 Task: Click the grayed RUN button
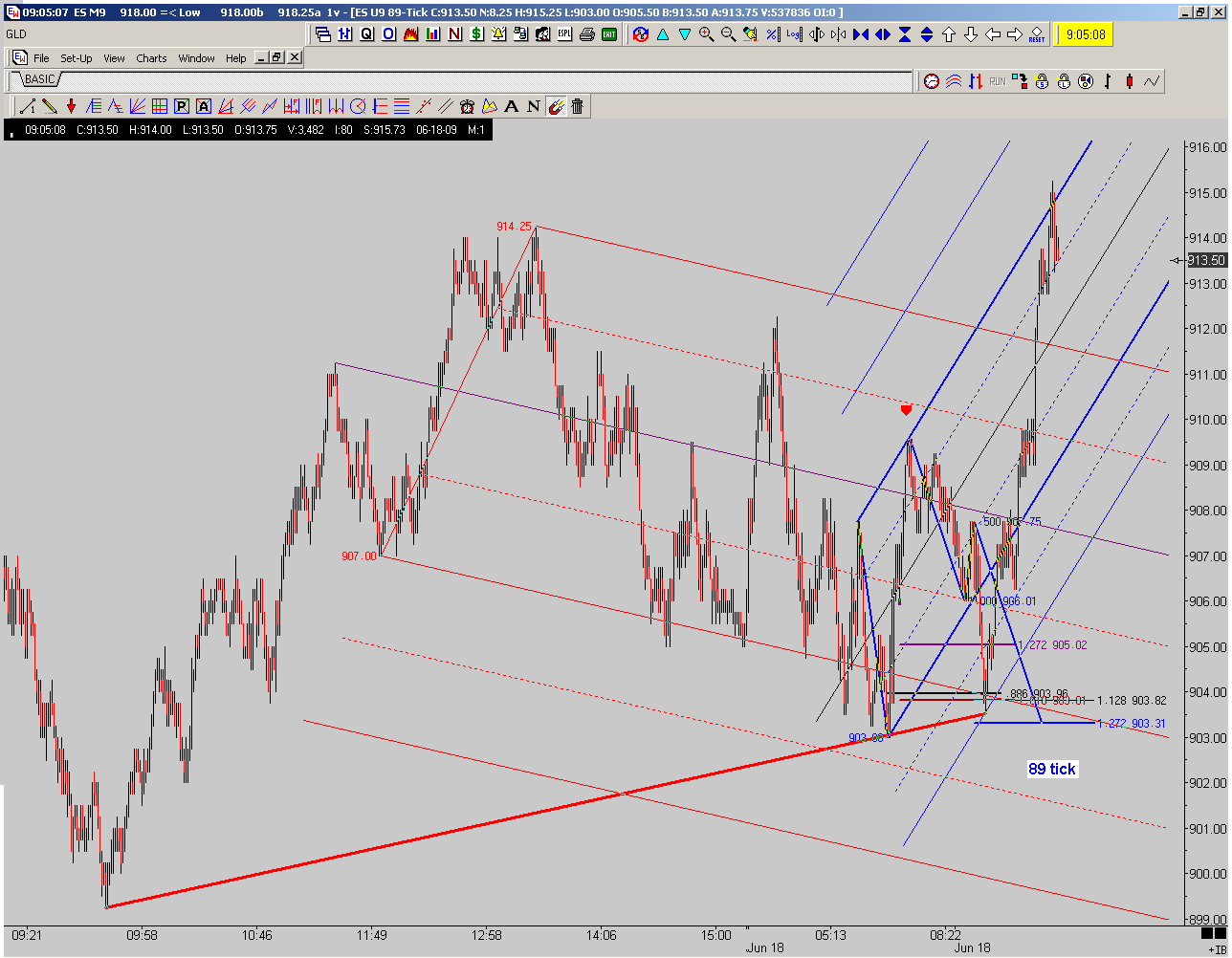coord(998,81)
